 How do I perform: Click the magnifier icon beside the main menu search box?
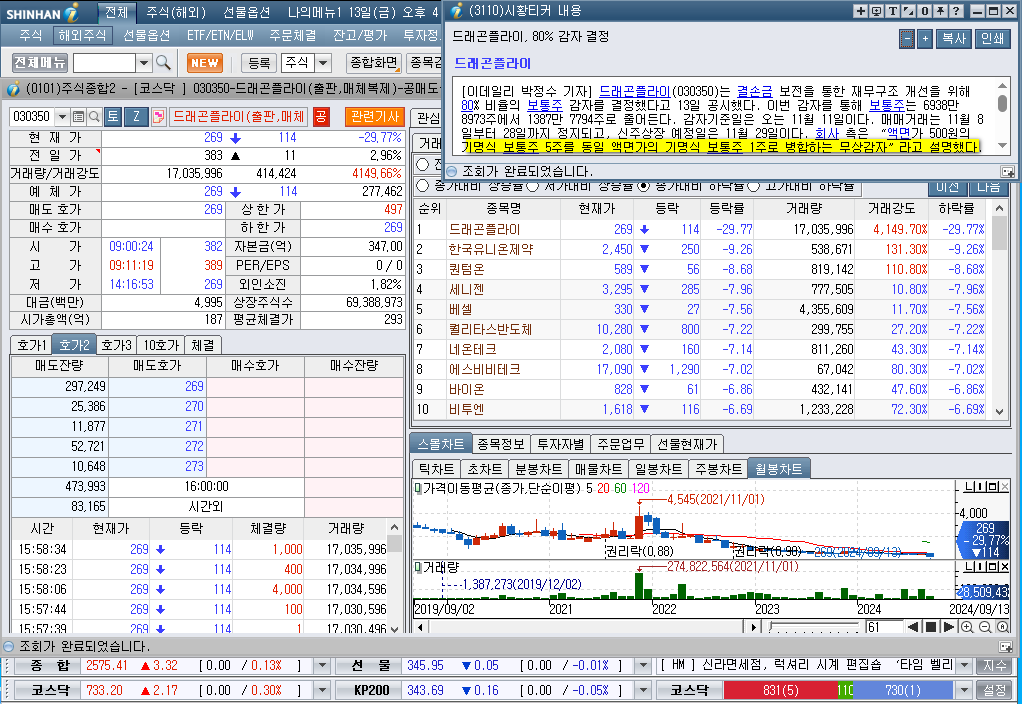pos(163,63)
